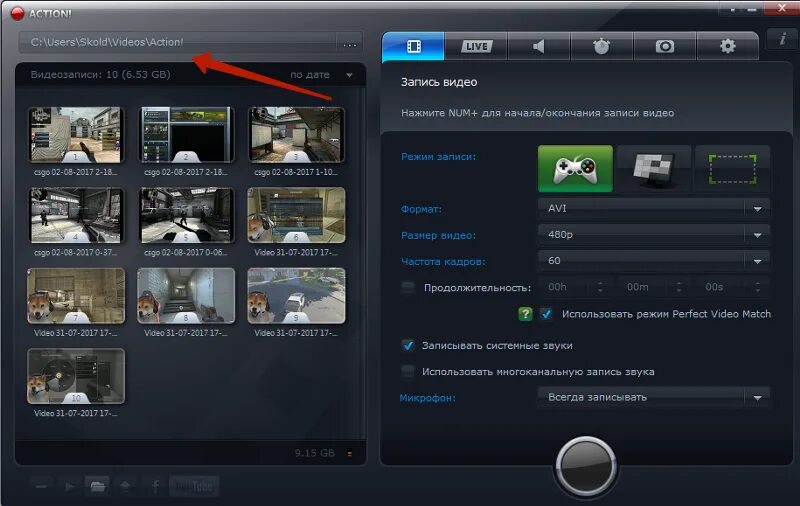
Task: Enable the Продолжительность checkbox
Action: (408, 288)
